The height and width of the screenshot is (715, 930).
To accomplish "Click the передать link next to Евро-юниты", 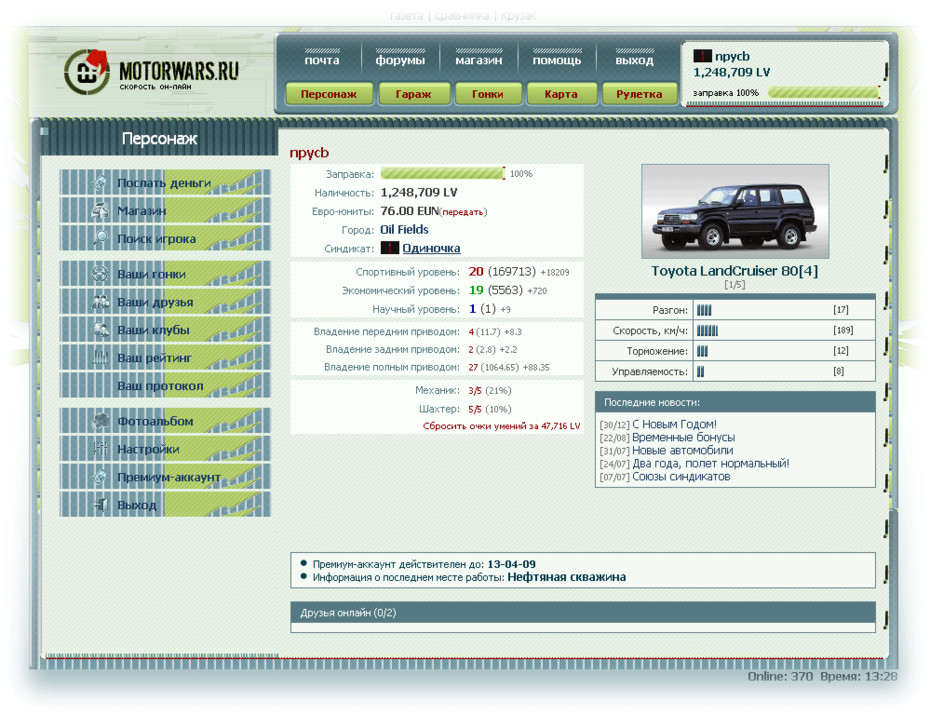I will point(463,212).
